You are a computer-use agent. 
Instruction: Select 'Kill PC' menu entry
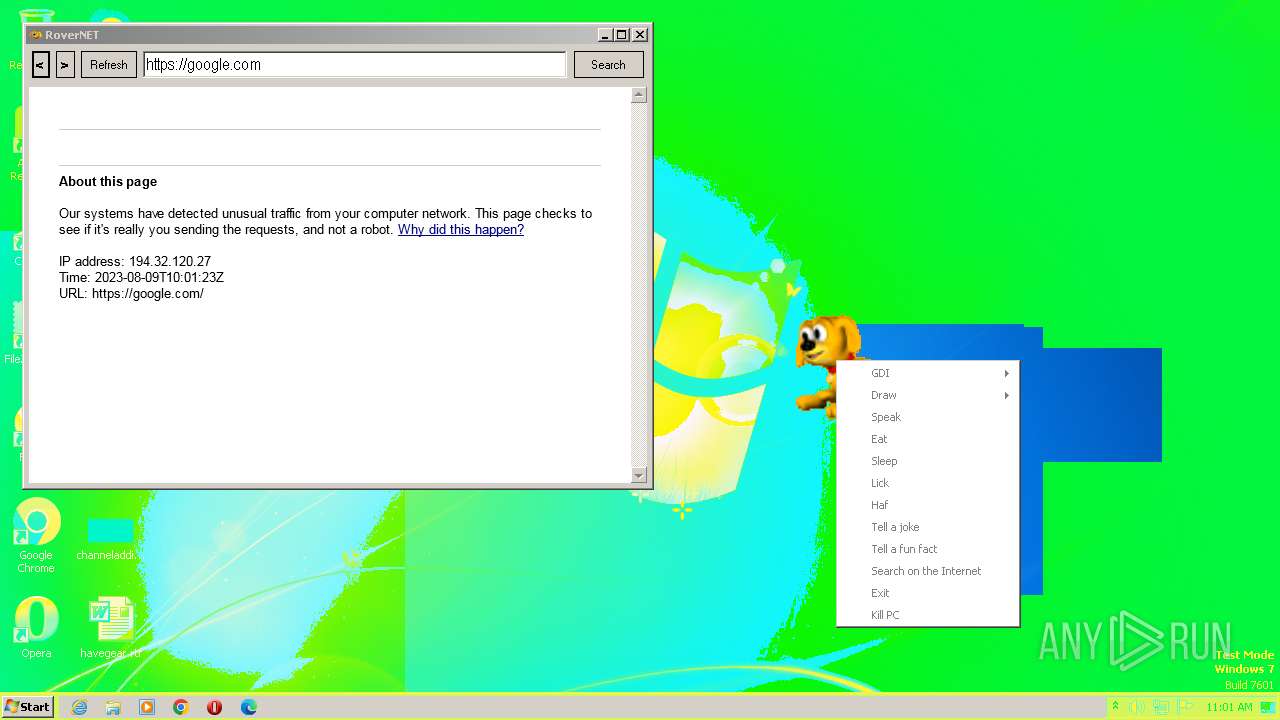pos(928,615)
